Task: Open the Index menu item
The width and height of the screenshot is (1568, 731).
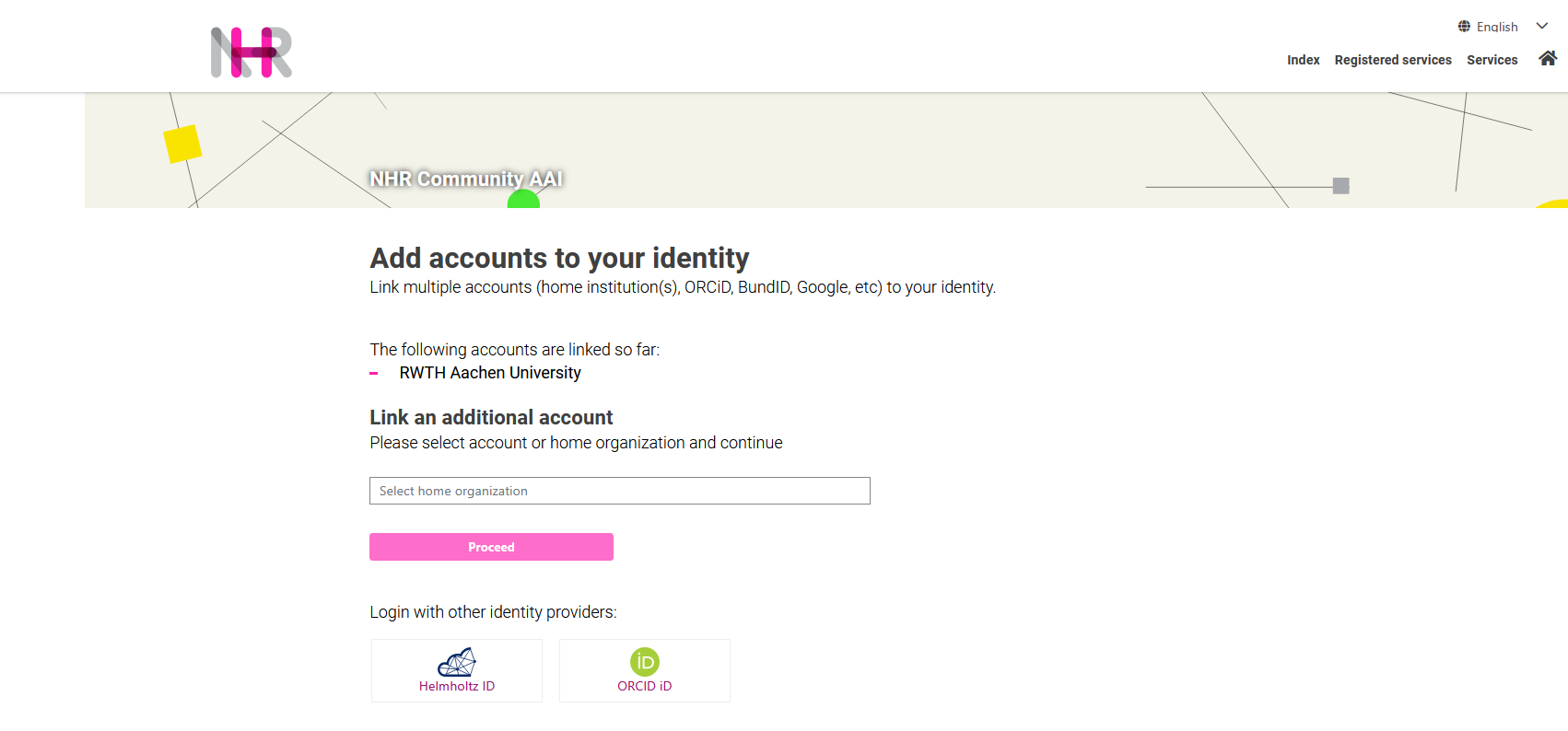Action: tap(1303, 59)
